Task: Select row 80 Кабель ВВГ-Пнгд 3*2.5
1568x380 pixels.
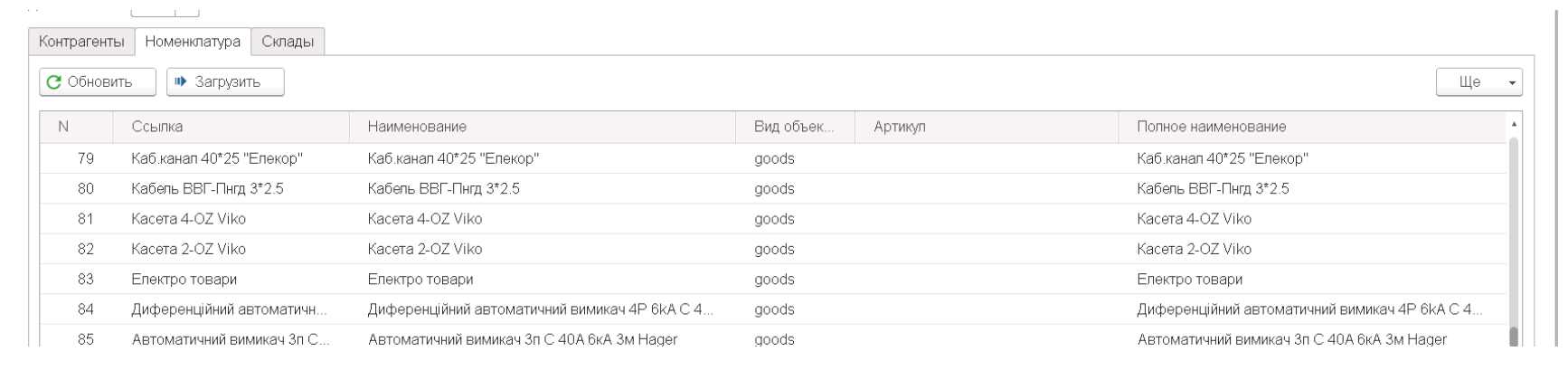Action: point(774,189)
